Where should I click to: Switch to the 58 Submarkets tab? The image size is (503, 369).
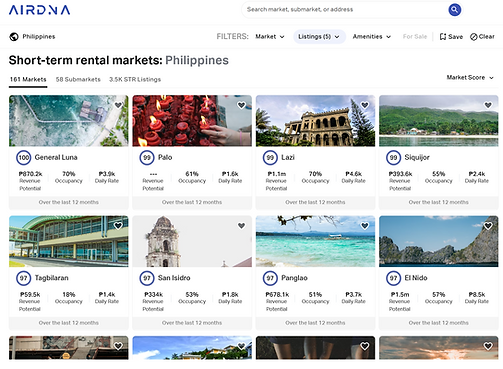point(78,79)
